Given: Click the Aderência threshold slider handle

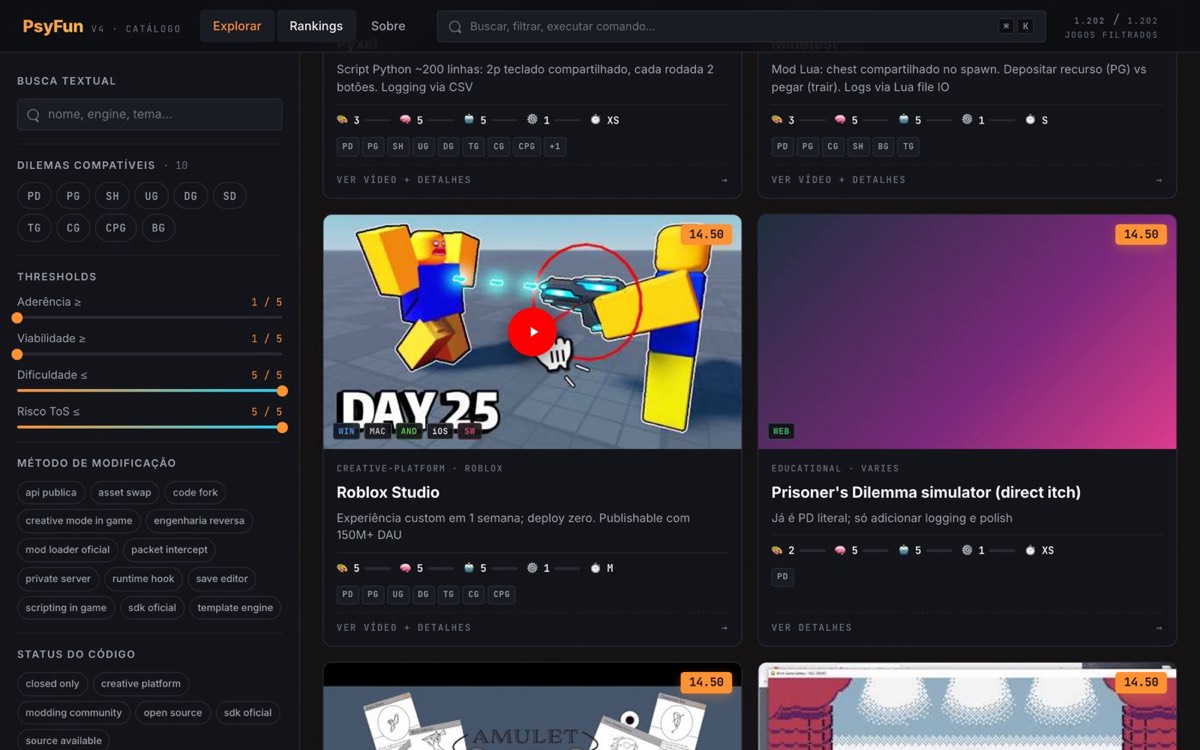Looking at the screenshot, I should coord(17,318).
